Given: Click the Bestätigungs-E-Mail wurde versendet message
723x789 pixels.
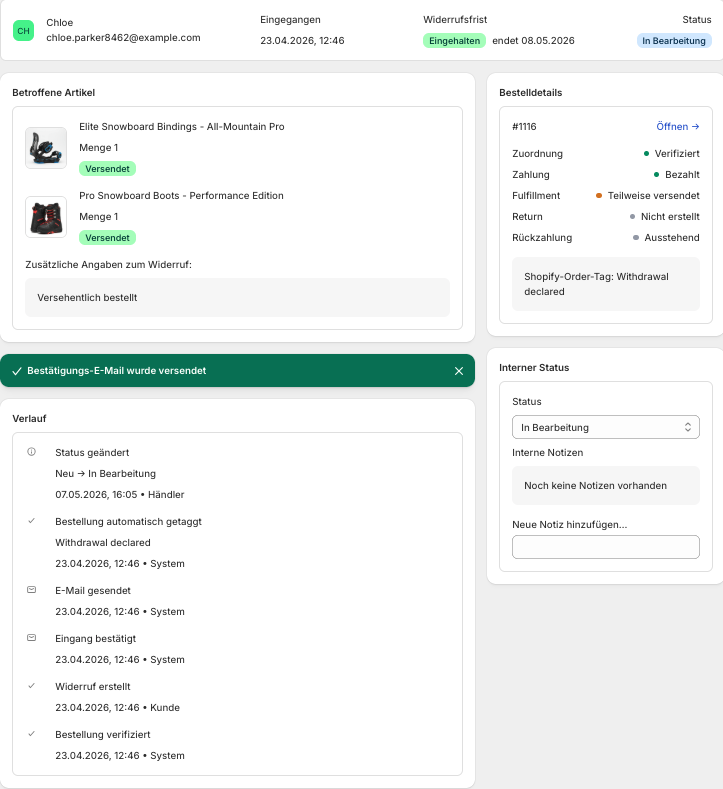Looking at the screenshot, I should pyautogui.click(x=117, y=371).
